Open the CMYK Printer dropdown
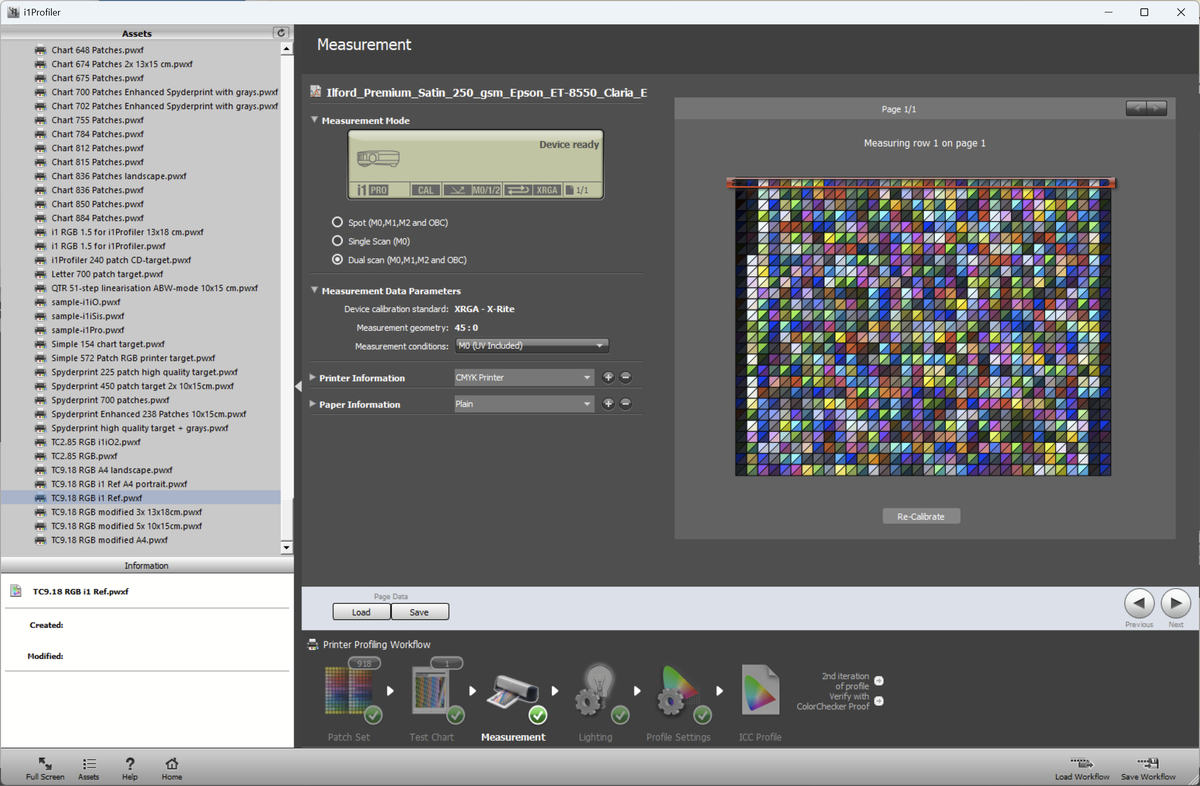Screen dimensions: 1200x786 [524, 378]
